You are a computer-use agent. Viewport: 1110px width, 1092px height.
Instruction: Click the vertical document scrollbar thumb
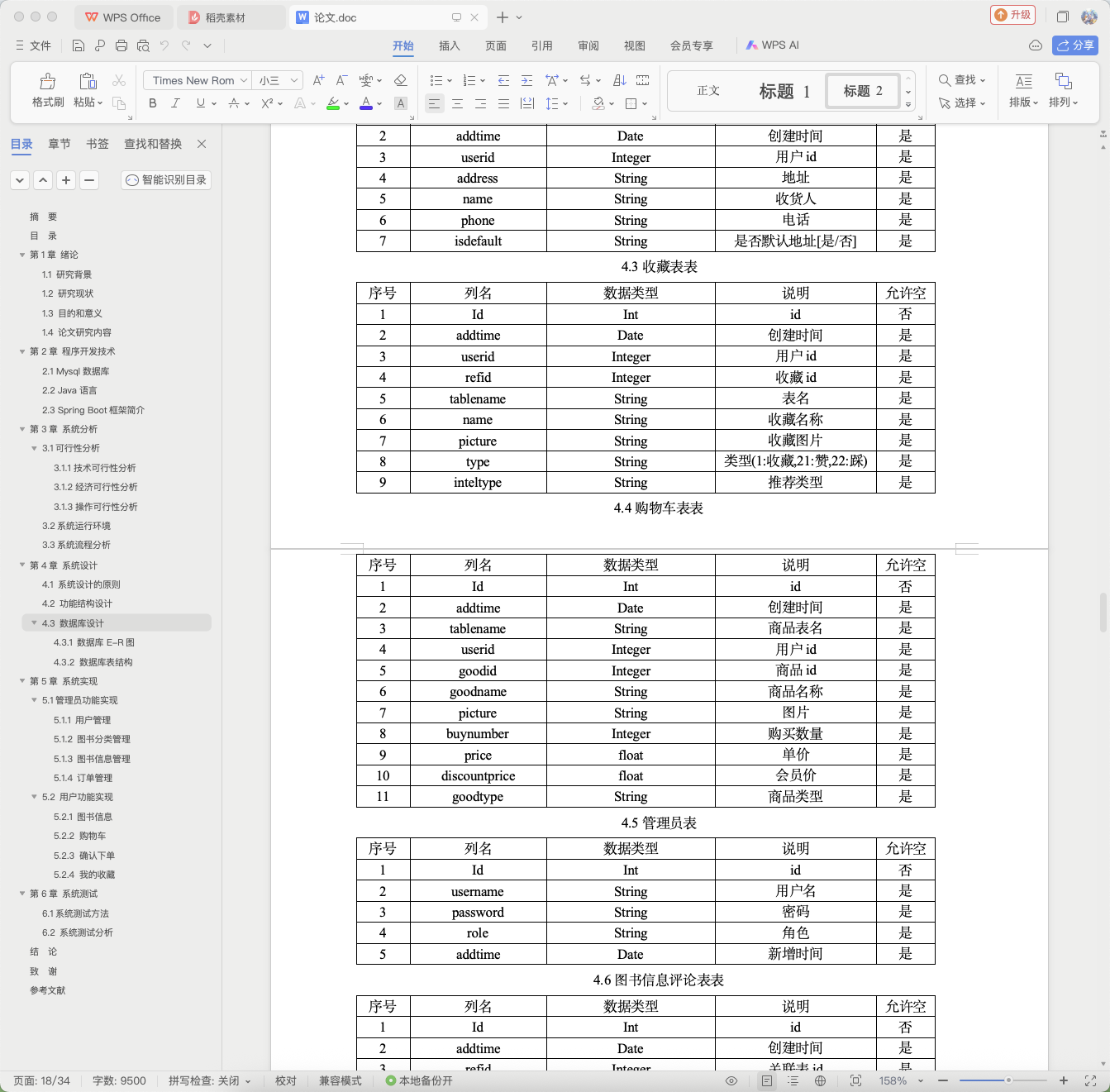[x=1103, y=612]
